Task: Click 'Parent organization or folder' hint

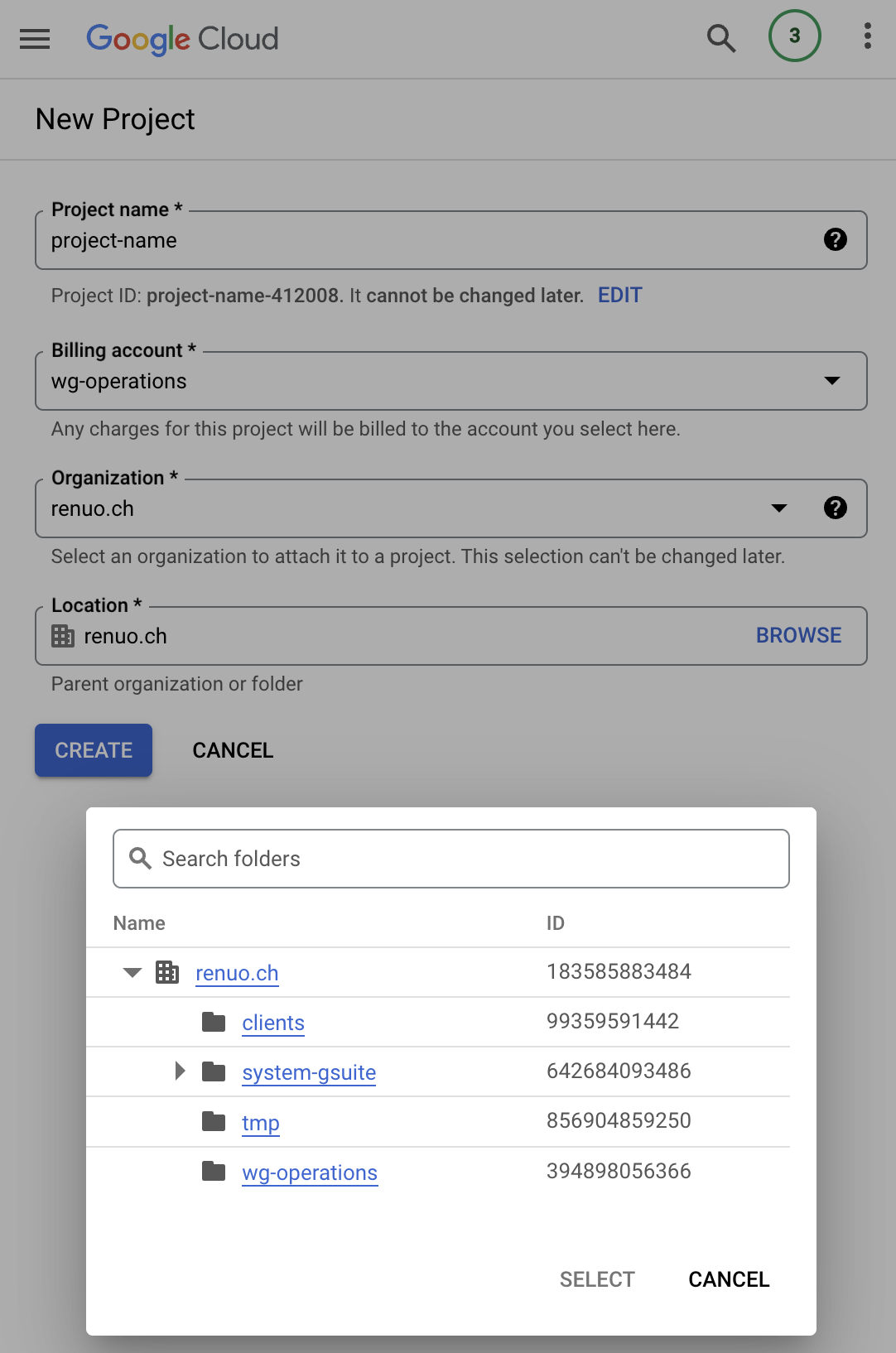Action: tap(177, 684)
